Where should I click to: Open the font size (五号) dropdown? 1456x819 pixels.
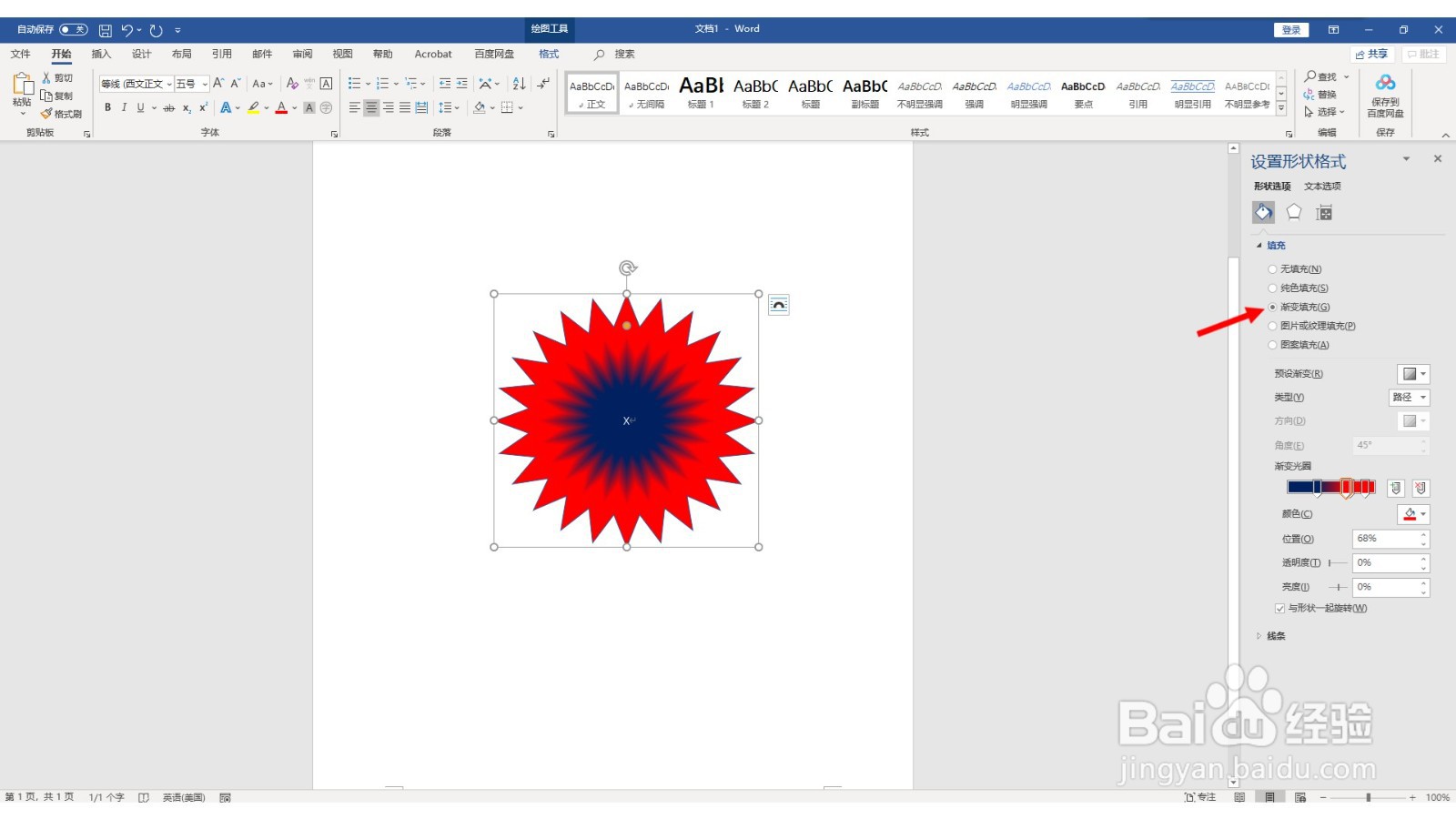tap(205, 84)
